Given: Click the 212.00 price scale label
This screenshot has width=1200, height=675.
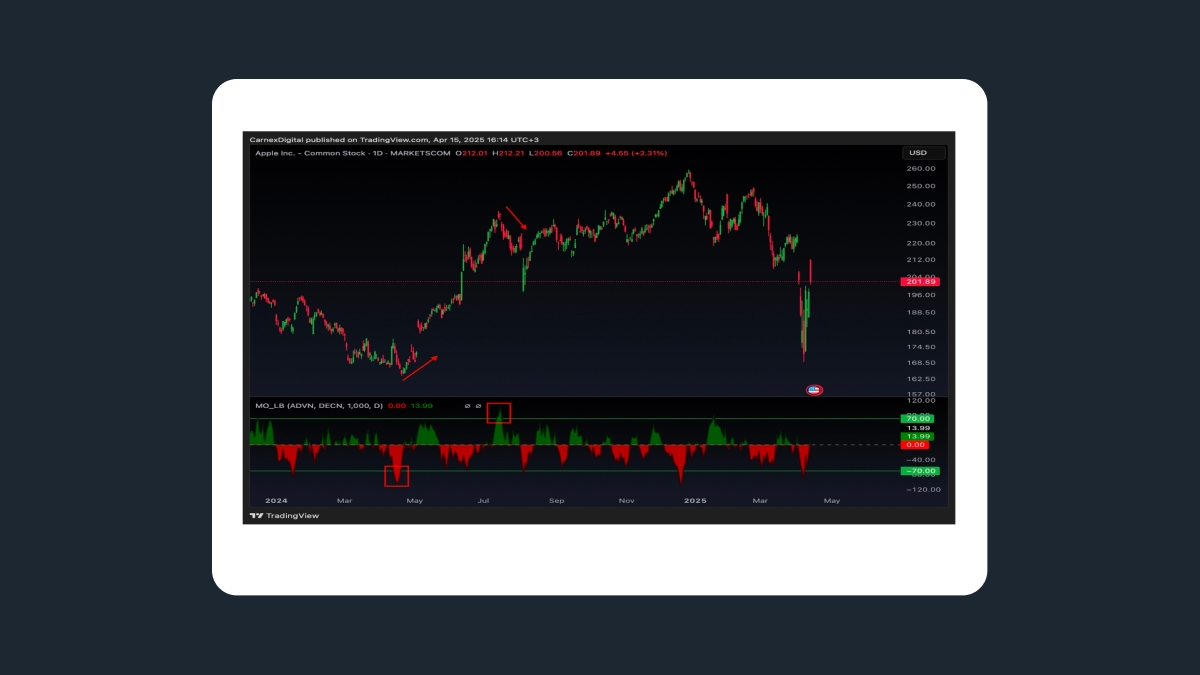Looking at the screenshot, I should pyautogui.click(x=921, y=260).
